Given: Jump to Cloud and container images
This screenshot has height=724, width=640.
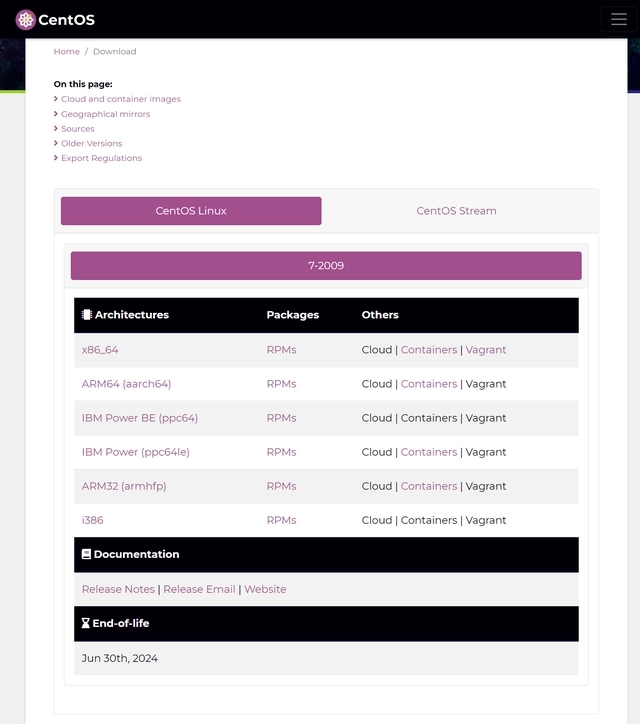Looking at the screenshot, I should tap(121, 99).
